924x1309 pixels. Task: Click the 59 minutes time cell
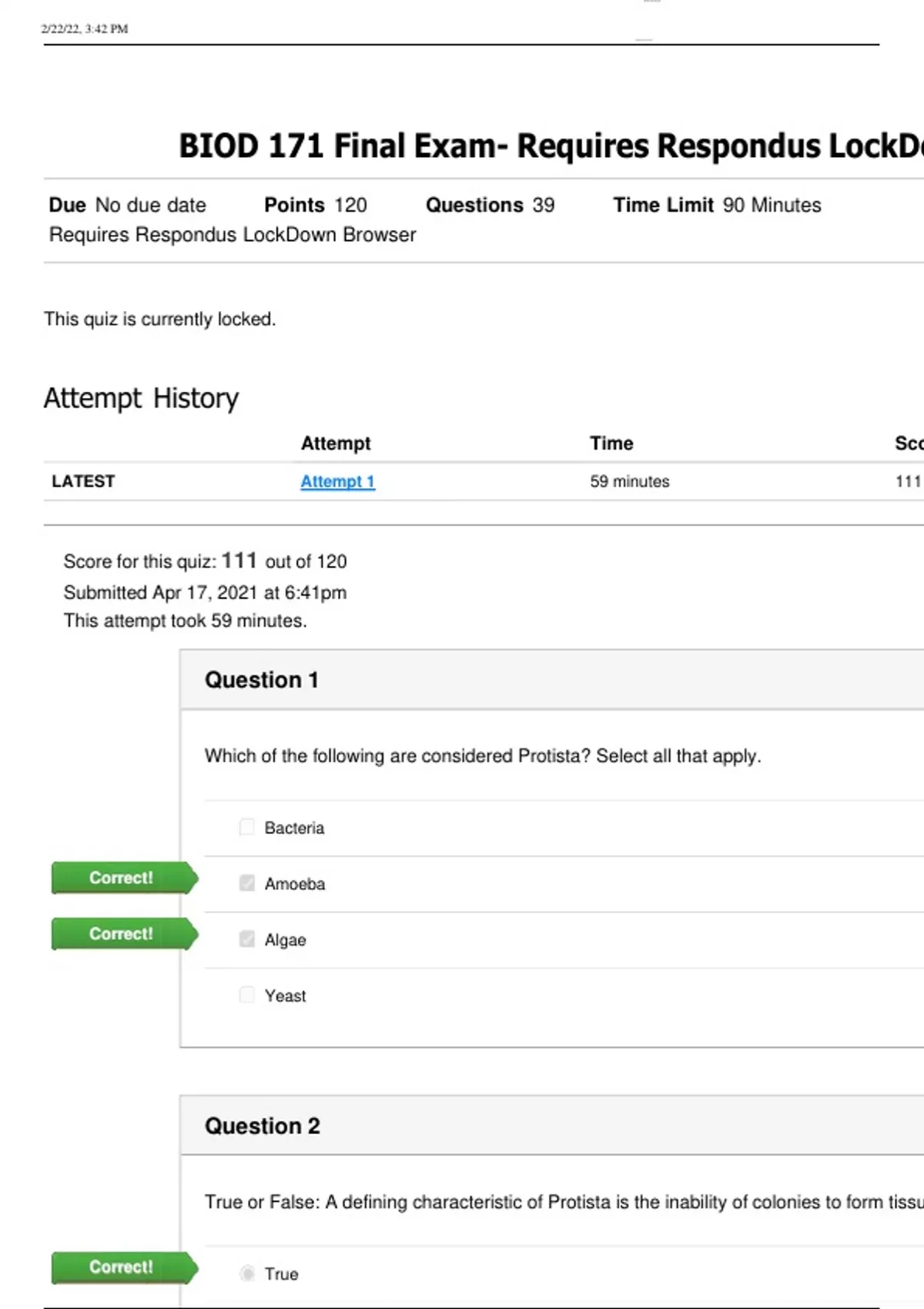pos(629,481)
